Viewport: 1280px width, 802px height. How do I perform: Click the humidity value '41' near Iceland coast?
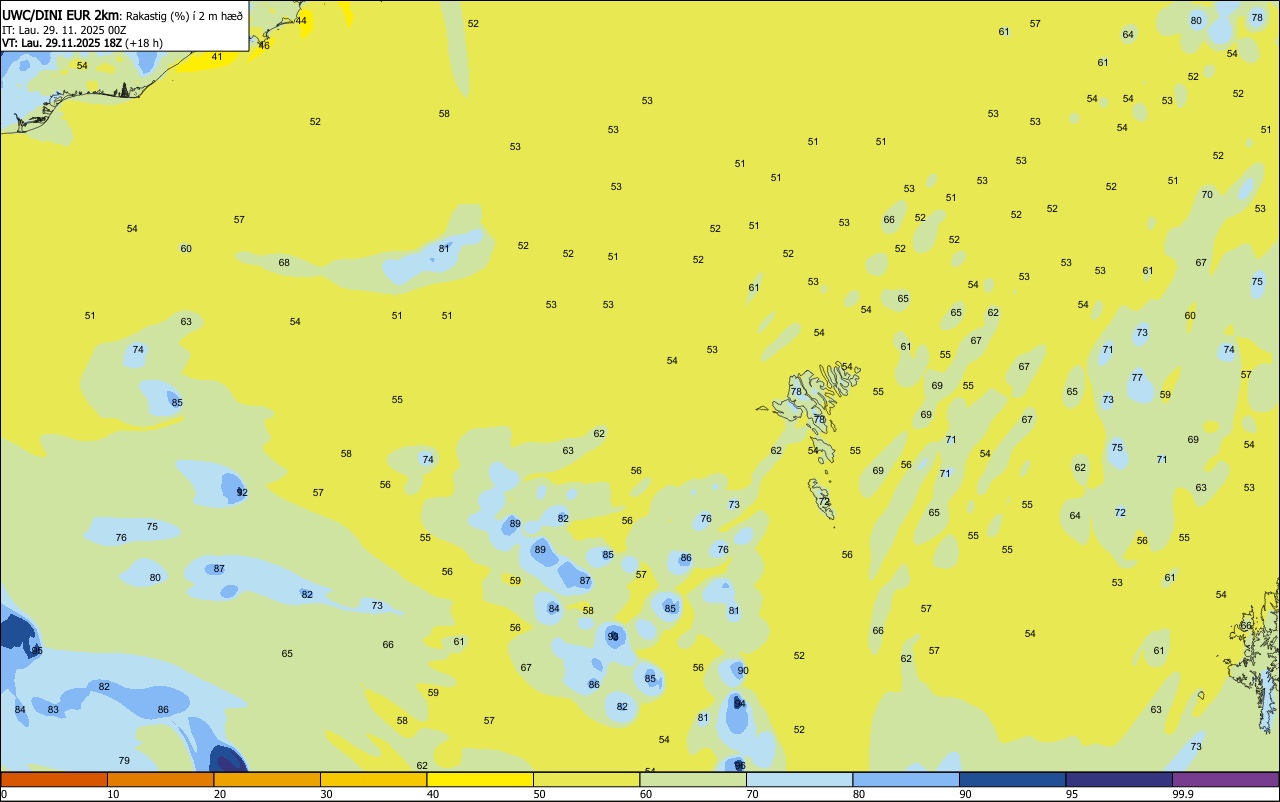point(217,57)
